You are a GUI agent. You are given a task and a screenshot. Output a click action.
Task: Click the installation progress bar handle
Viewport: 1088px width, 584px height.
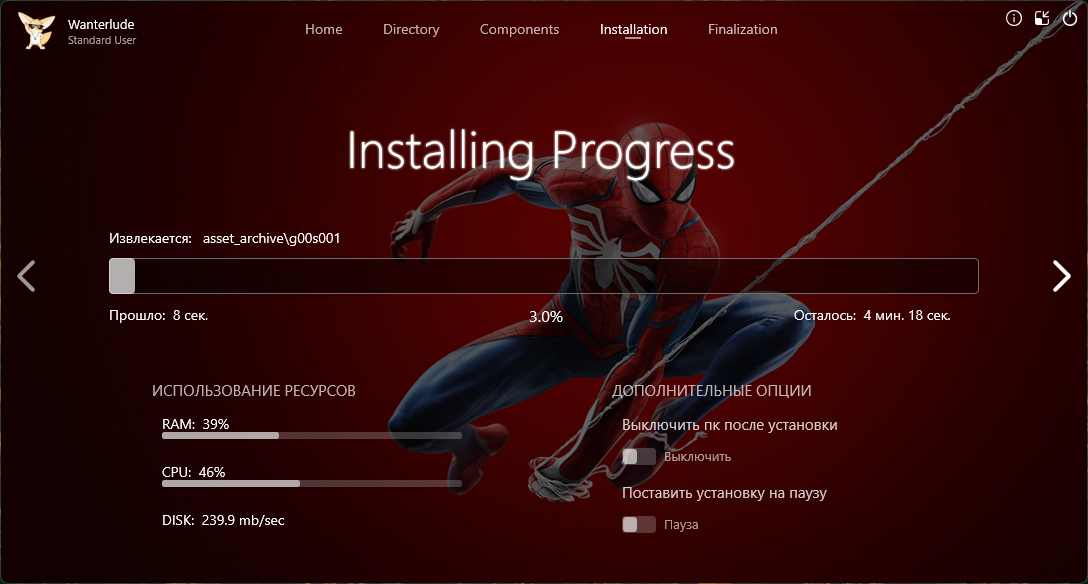click(122, 276)
